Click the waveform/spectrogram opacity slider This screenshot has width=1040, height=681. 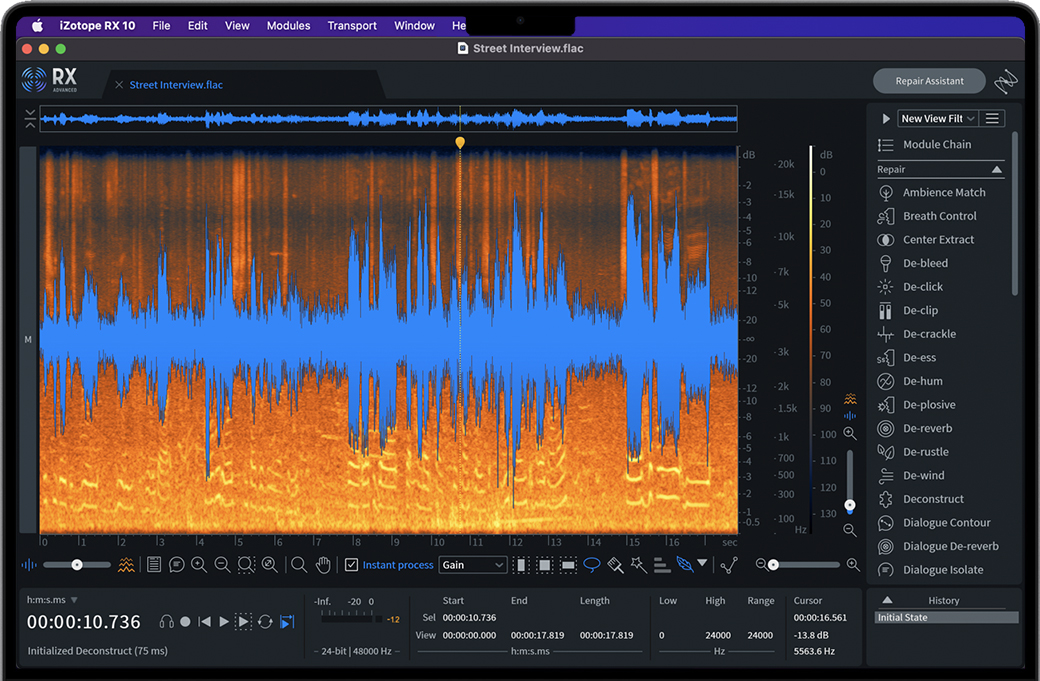pyautogui.click(x=77, y=565)
